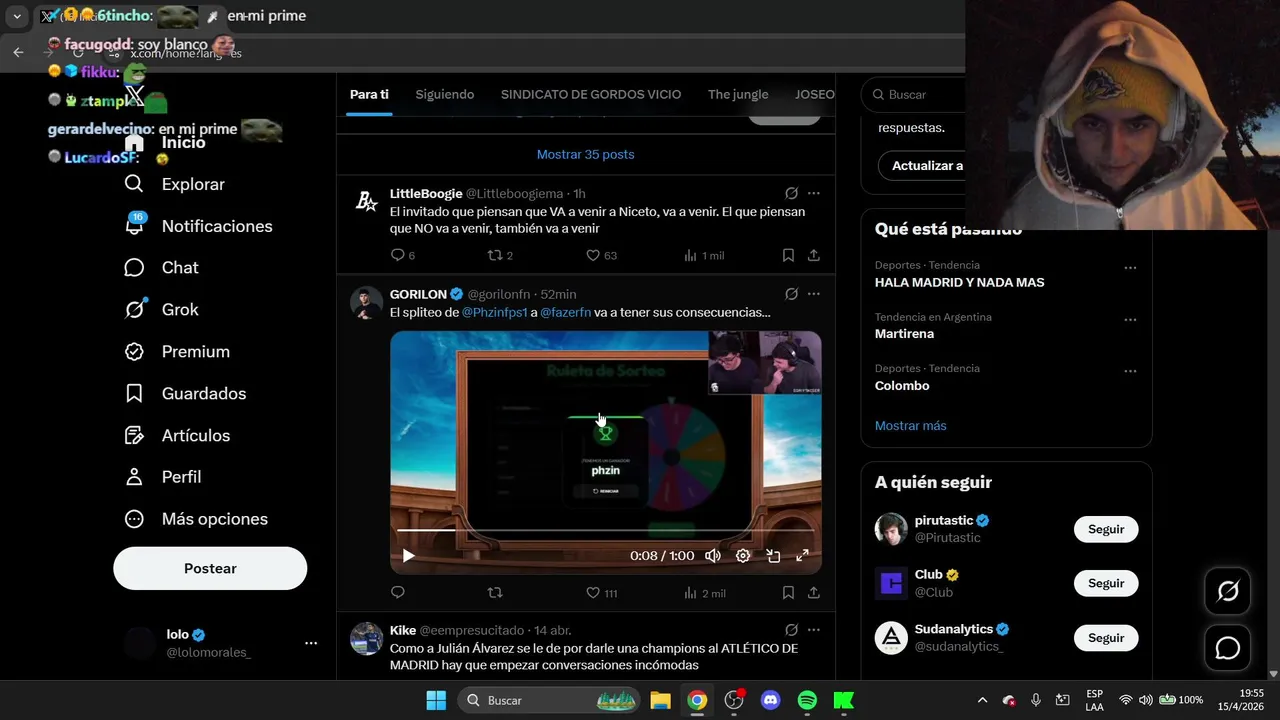
Task: Mute the video with speaker icon
Action: tap(712, 556)
